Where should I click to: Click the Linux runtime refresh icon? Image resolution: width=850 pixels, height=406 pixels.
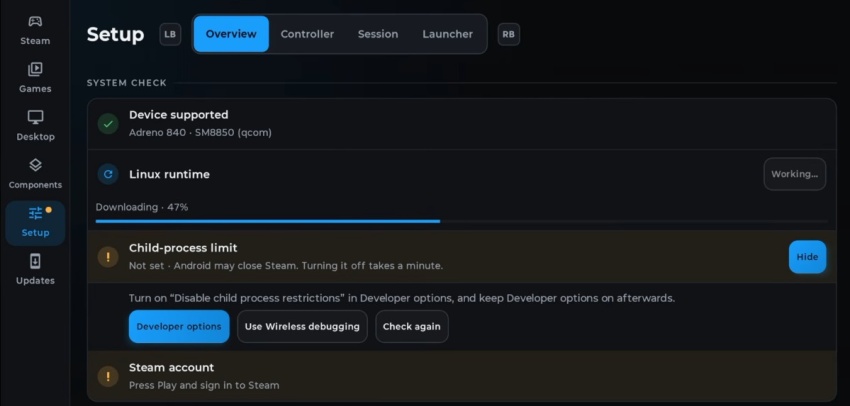click(x=108, y=174)
